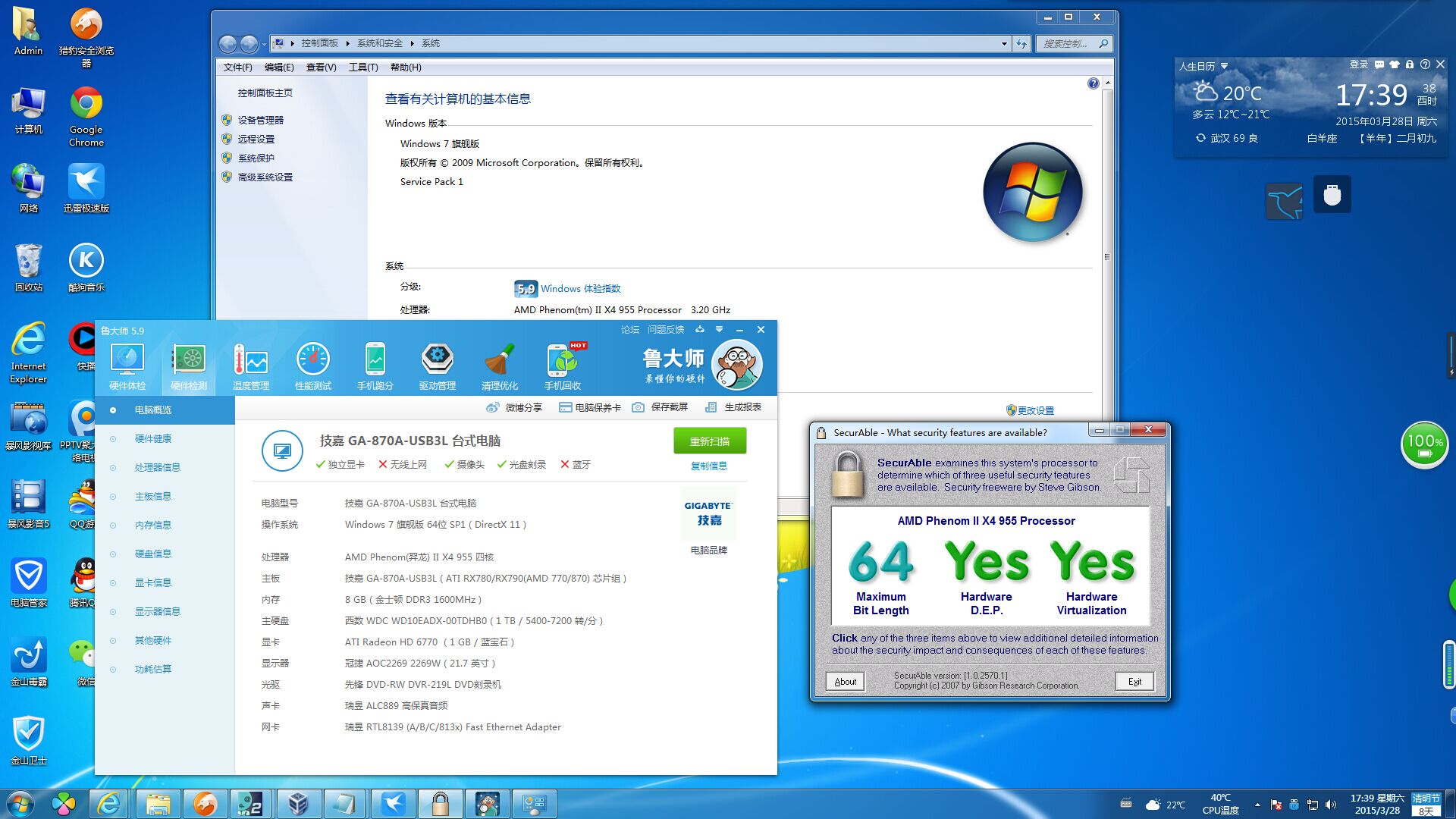The width and height of the screenshot is (1456, 819).
Task: Open Windows 体验指数 link
Action: (x=580, y=289)
